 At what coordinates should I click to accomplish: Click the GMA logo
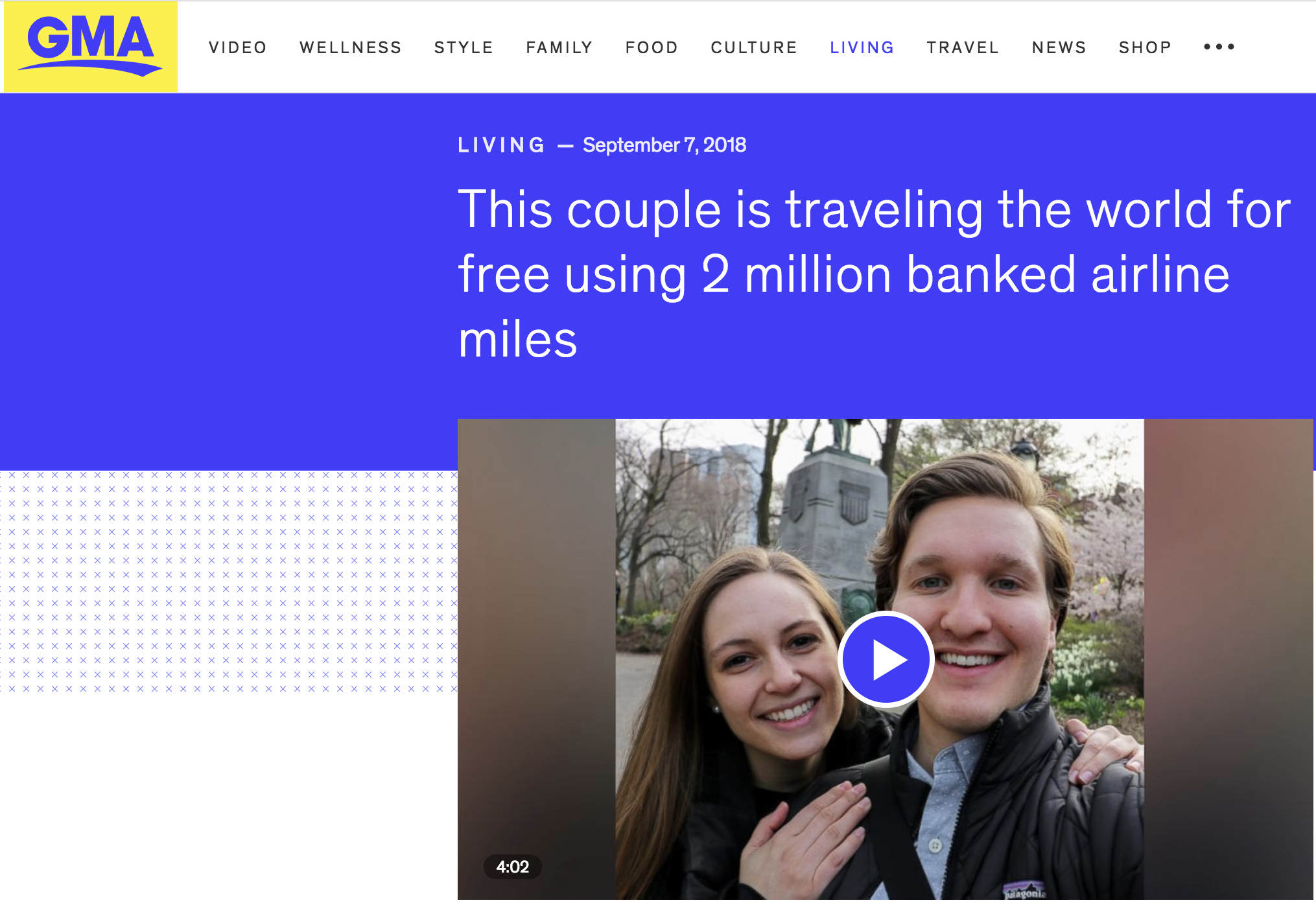click(91, 46)
